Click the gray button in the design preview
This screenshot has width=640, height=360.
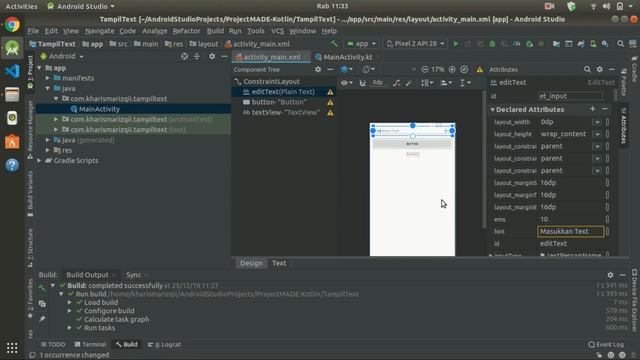(412, 144)
